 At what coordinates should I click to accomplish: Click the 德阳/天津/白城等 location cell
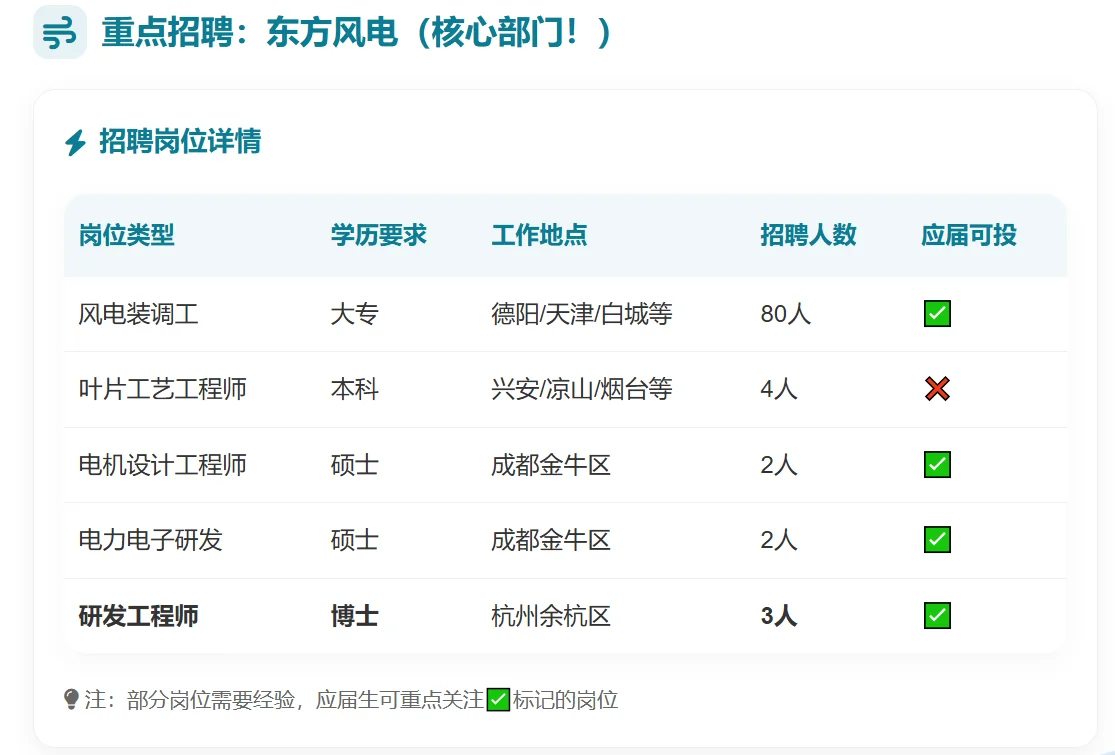[x=582, y=314]
